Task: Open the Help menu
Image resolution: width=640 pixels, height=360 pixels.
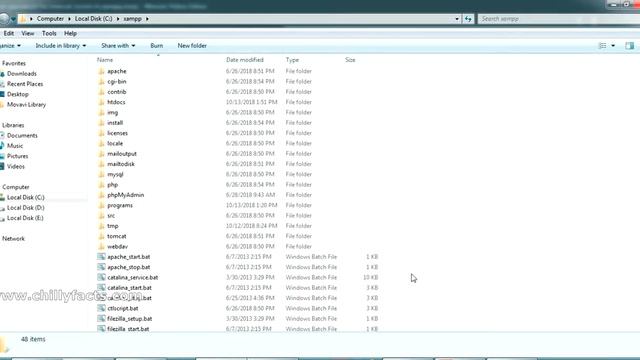Action: click(x=70, y=33)
